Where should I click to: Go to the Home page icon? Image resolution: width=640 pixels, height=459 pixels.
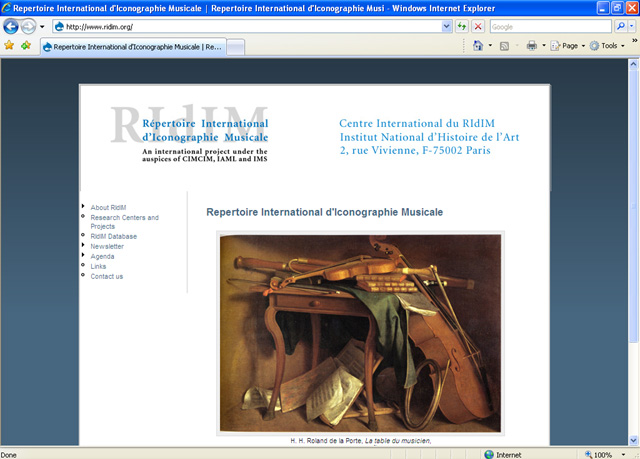click(479, 46)
